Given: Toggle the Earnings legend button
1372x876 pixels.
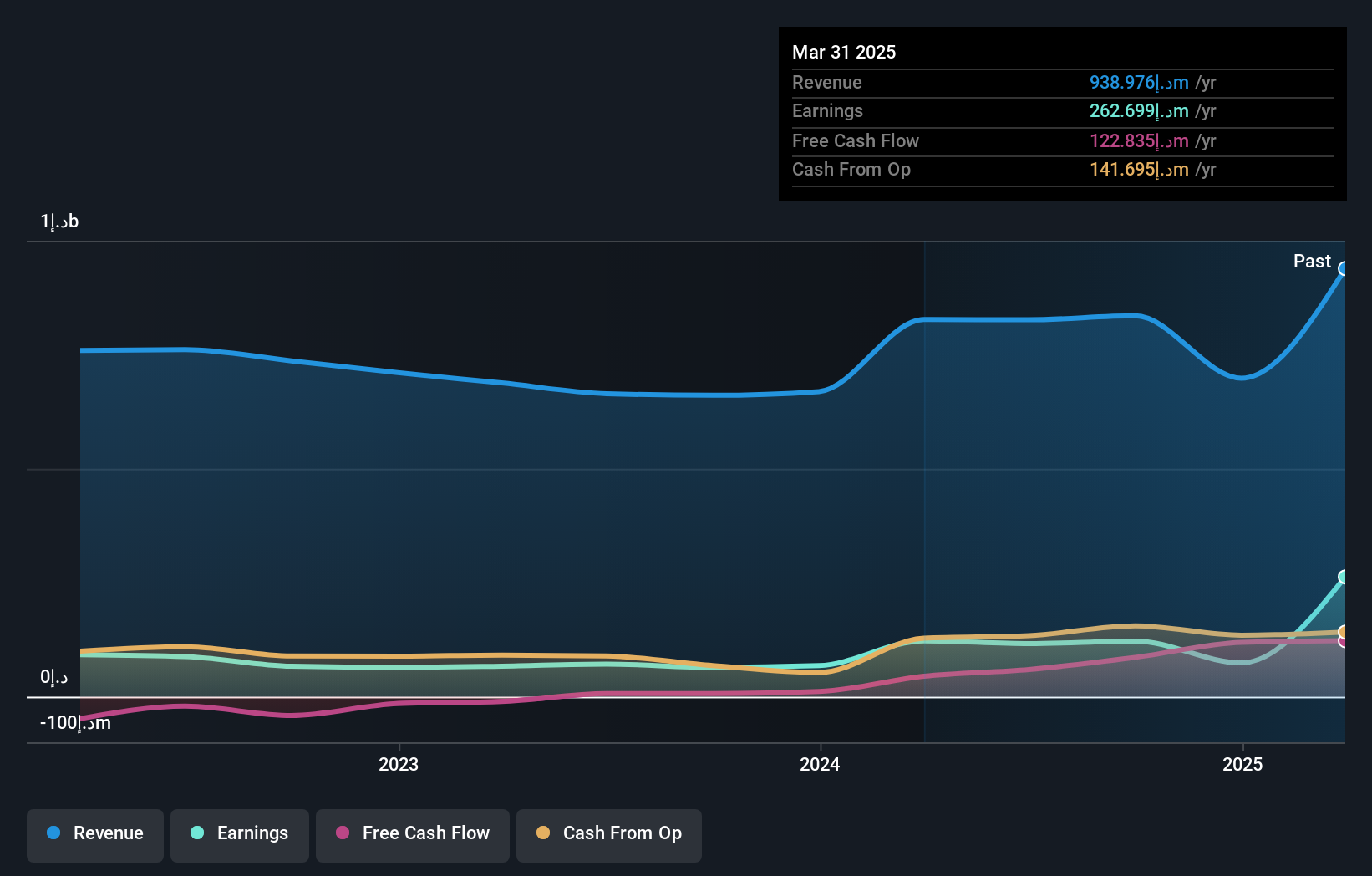Looking at the screenshot, I should pyautogui.click(x=240, y=835).
